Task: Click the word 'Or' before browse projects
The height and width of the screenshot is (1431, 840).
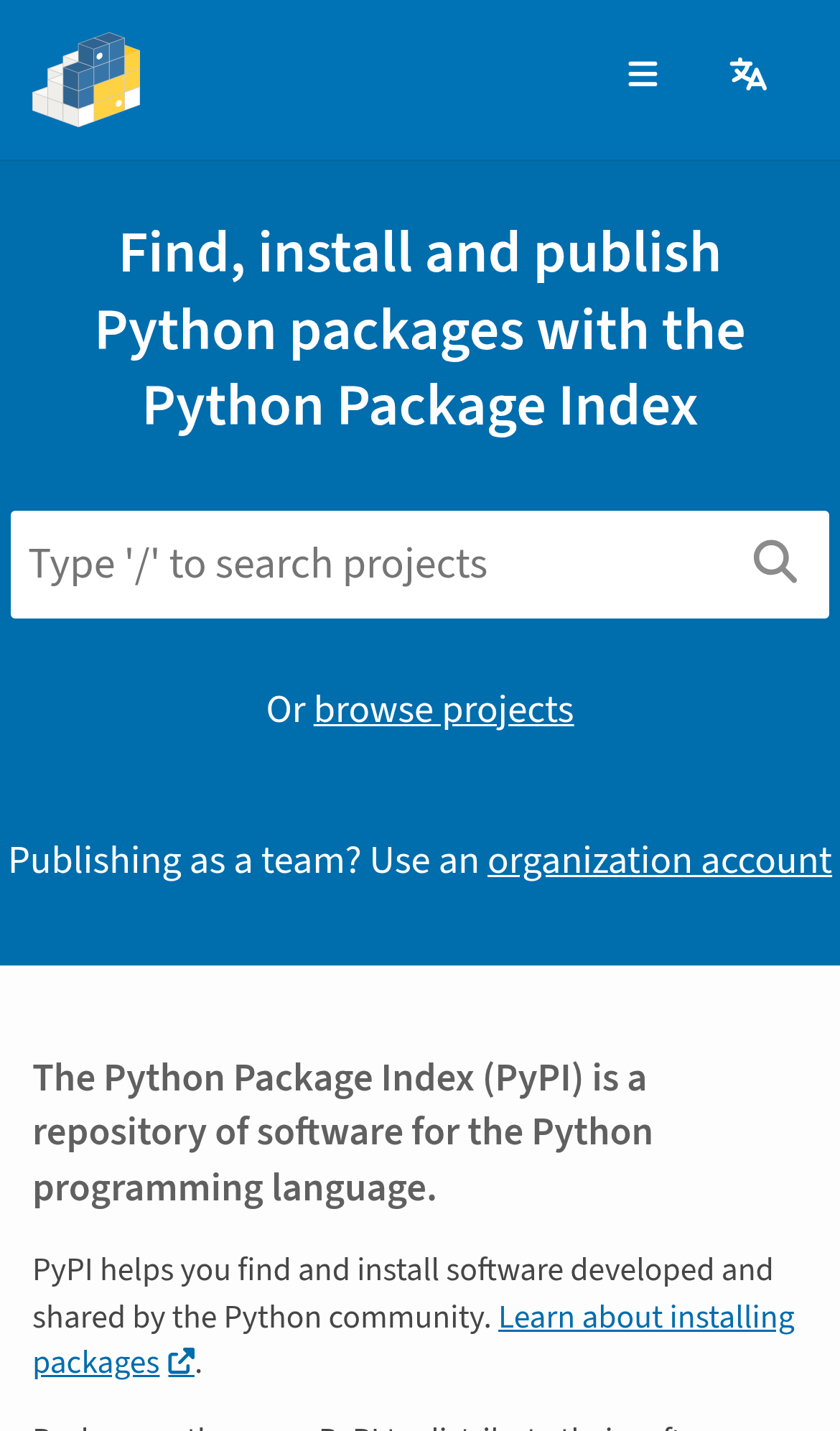Action: point(286,710)
